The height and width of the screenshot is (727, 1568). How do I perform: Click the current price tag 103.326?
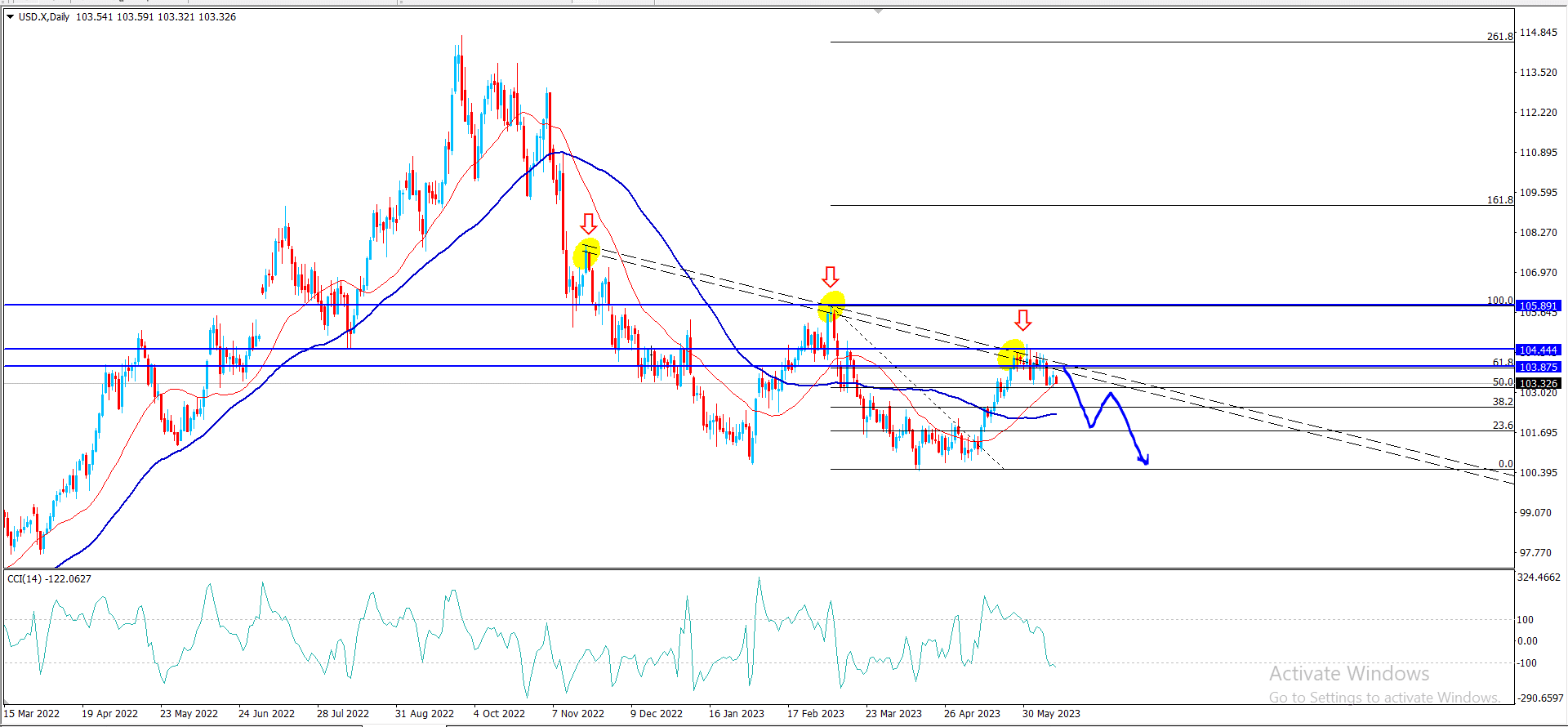pyautogui.click(x=1539, y=383)
